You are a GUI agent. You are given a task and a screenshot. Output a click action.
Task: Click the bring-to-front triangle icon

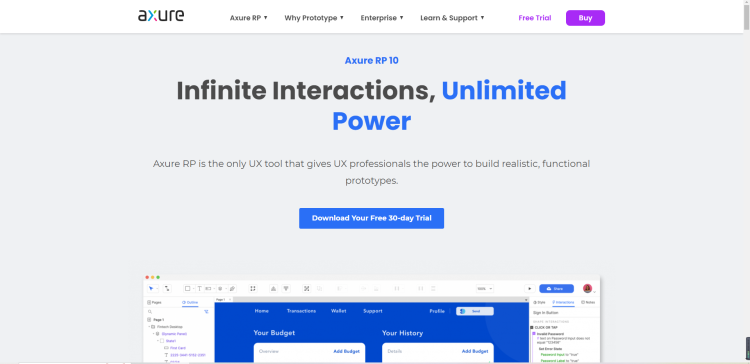click(x=273, y=288)
